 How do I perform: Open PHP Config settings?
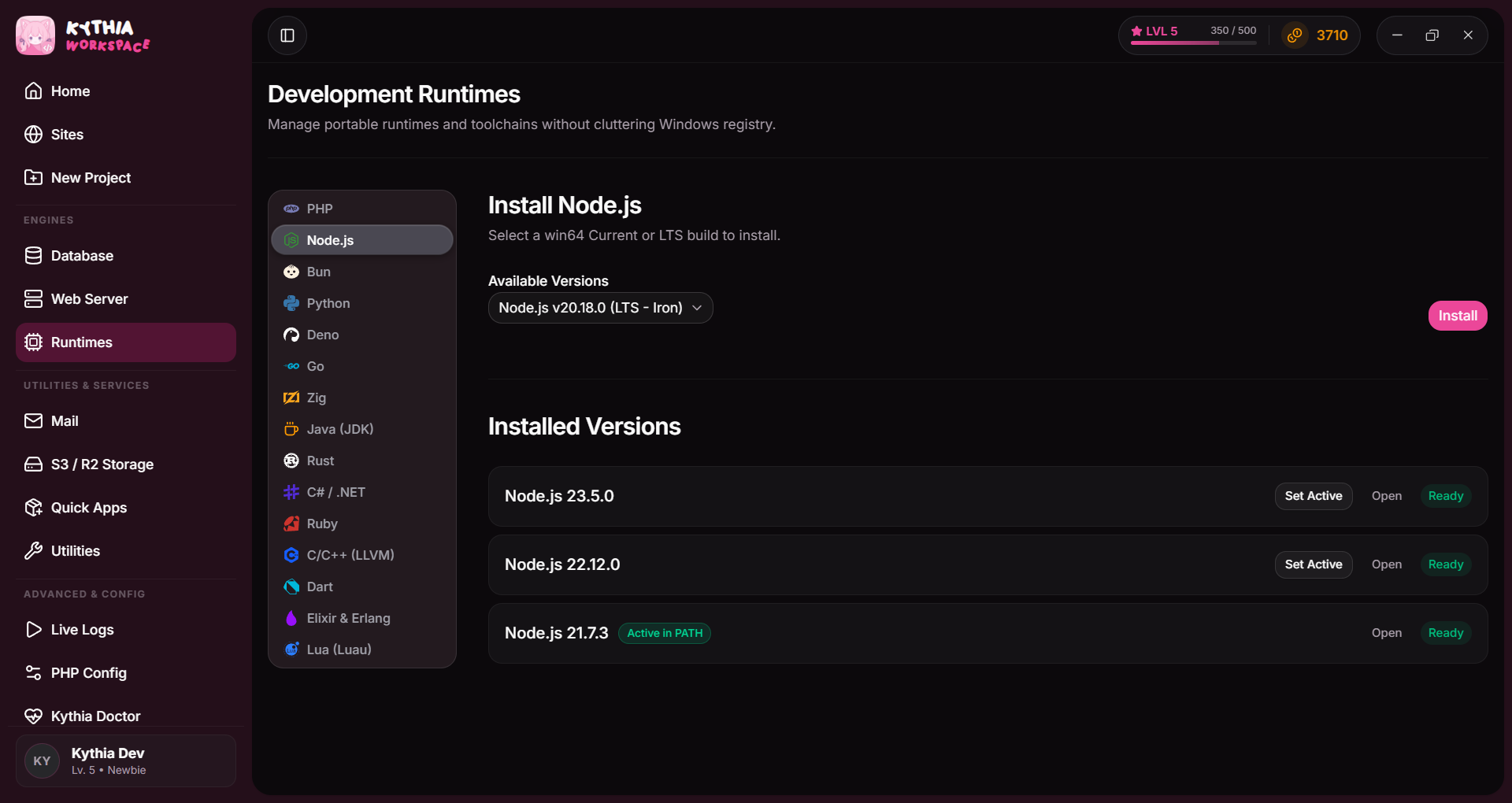pos(126,673)
